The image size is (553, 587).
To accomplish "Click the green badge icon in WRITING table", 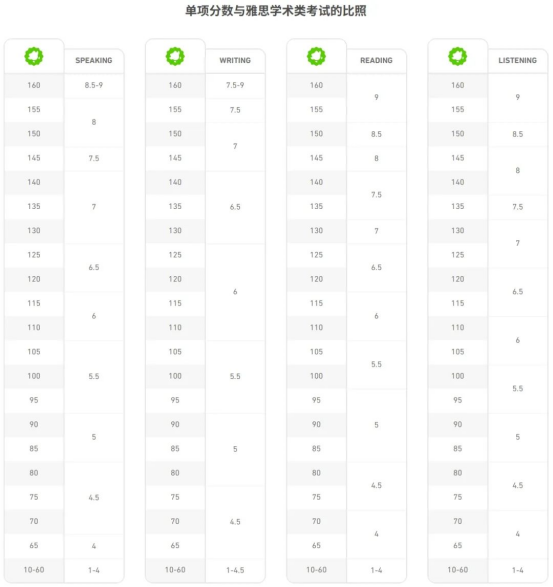I will pyautogui.click(x=175, y=57).
